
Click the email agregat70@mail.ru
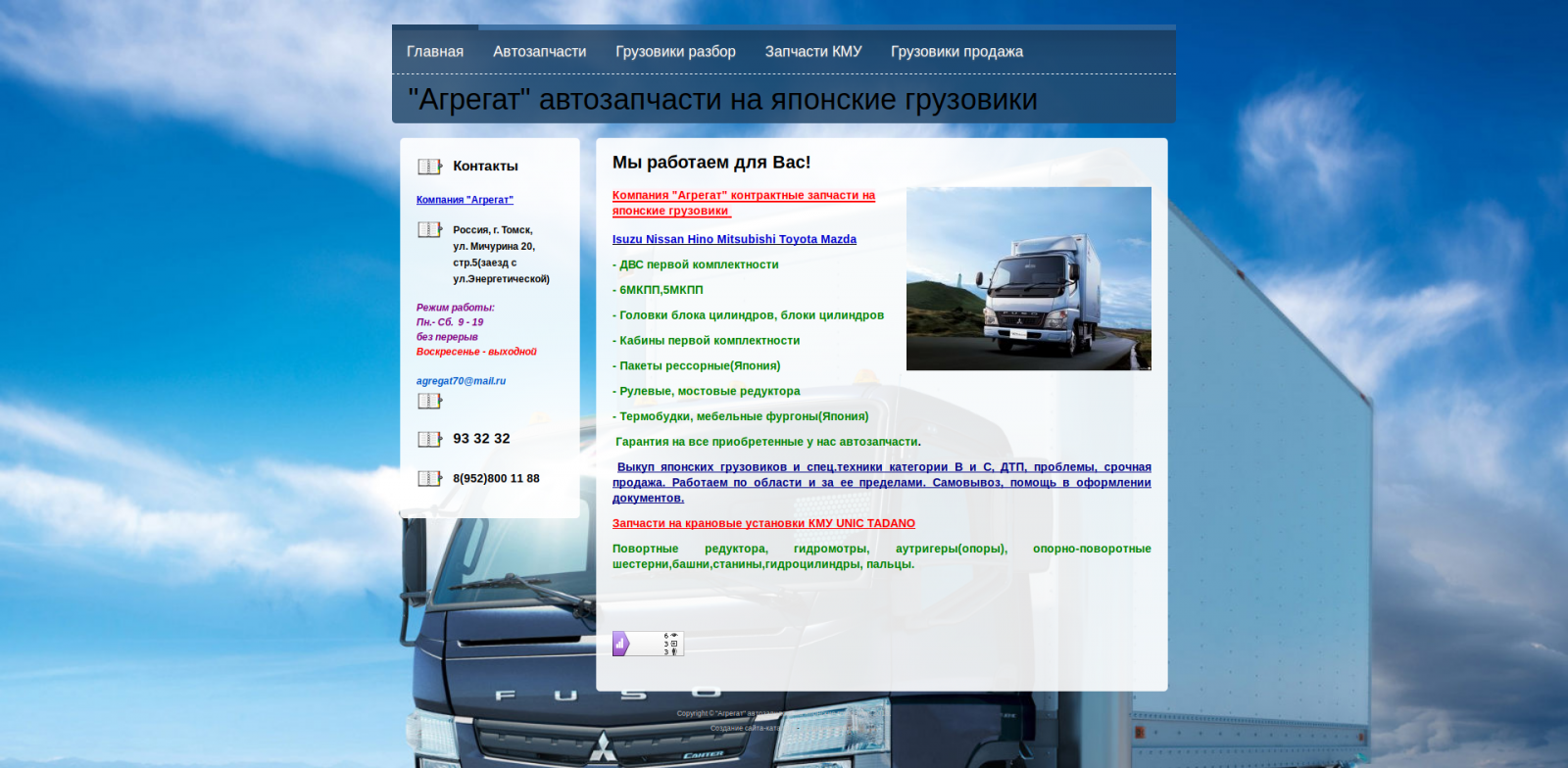(x=461, y=381)
